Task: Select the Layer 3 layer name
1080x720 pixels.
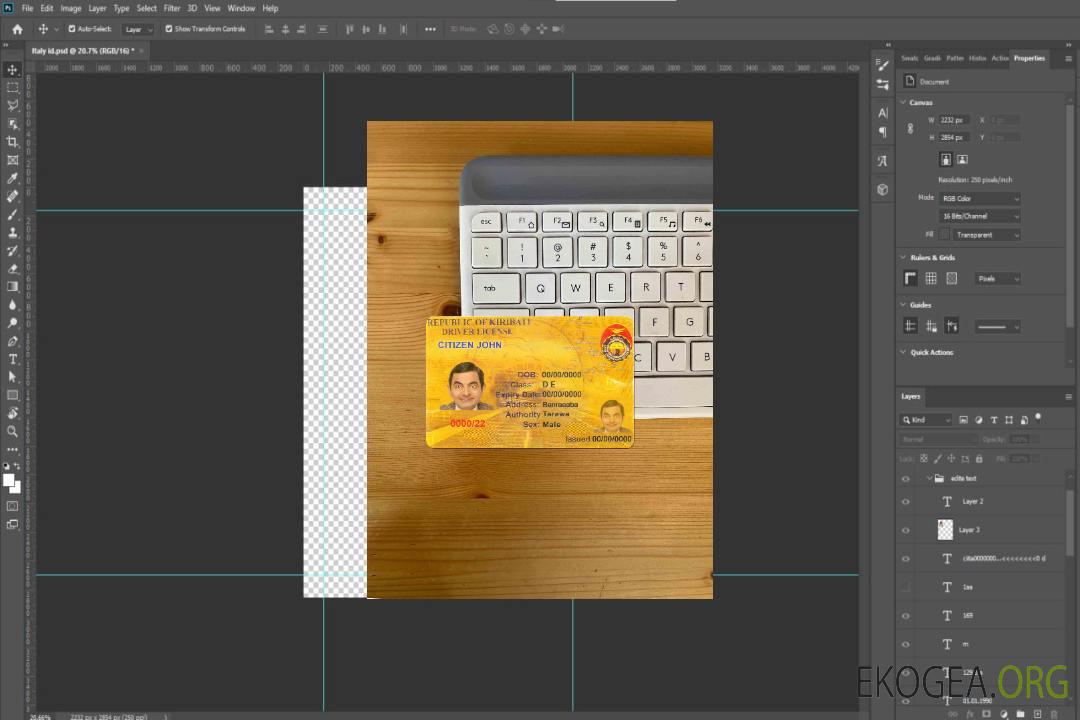Action: coord(969,530)
